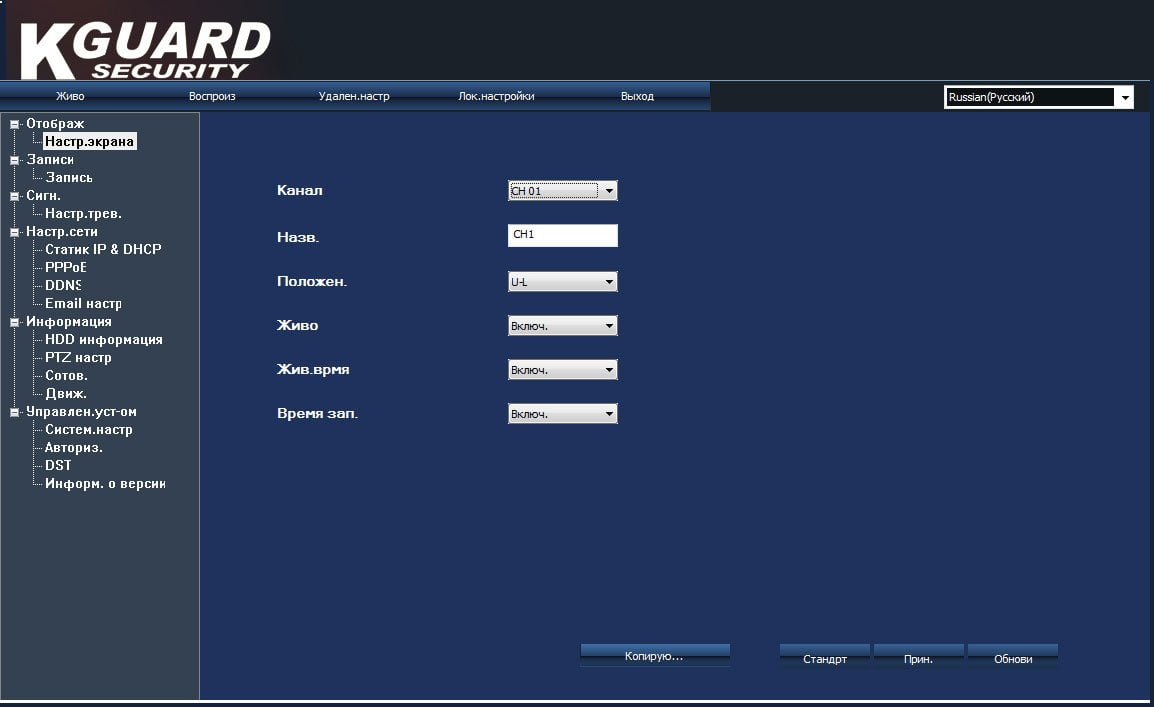Open Авториз. tree item
The width and height of the screenshot is (1154, 707).
pyautogui.click(x=74, y=447)
